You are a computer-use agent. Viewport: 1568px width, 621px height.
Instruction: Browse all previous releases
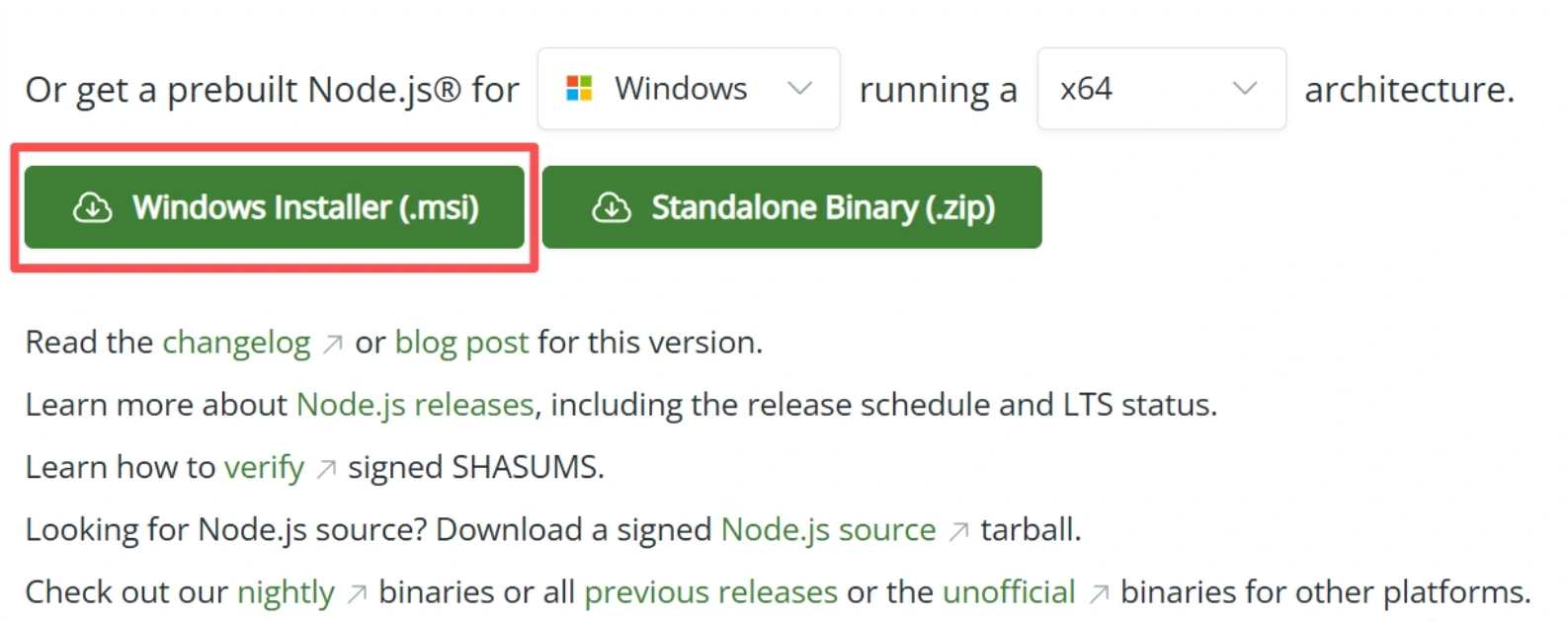[710, 592]
